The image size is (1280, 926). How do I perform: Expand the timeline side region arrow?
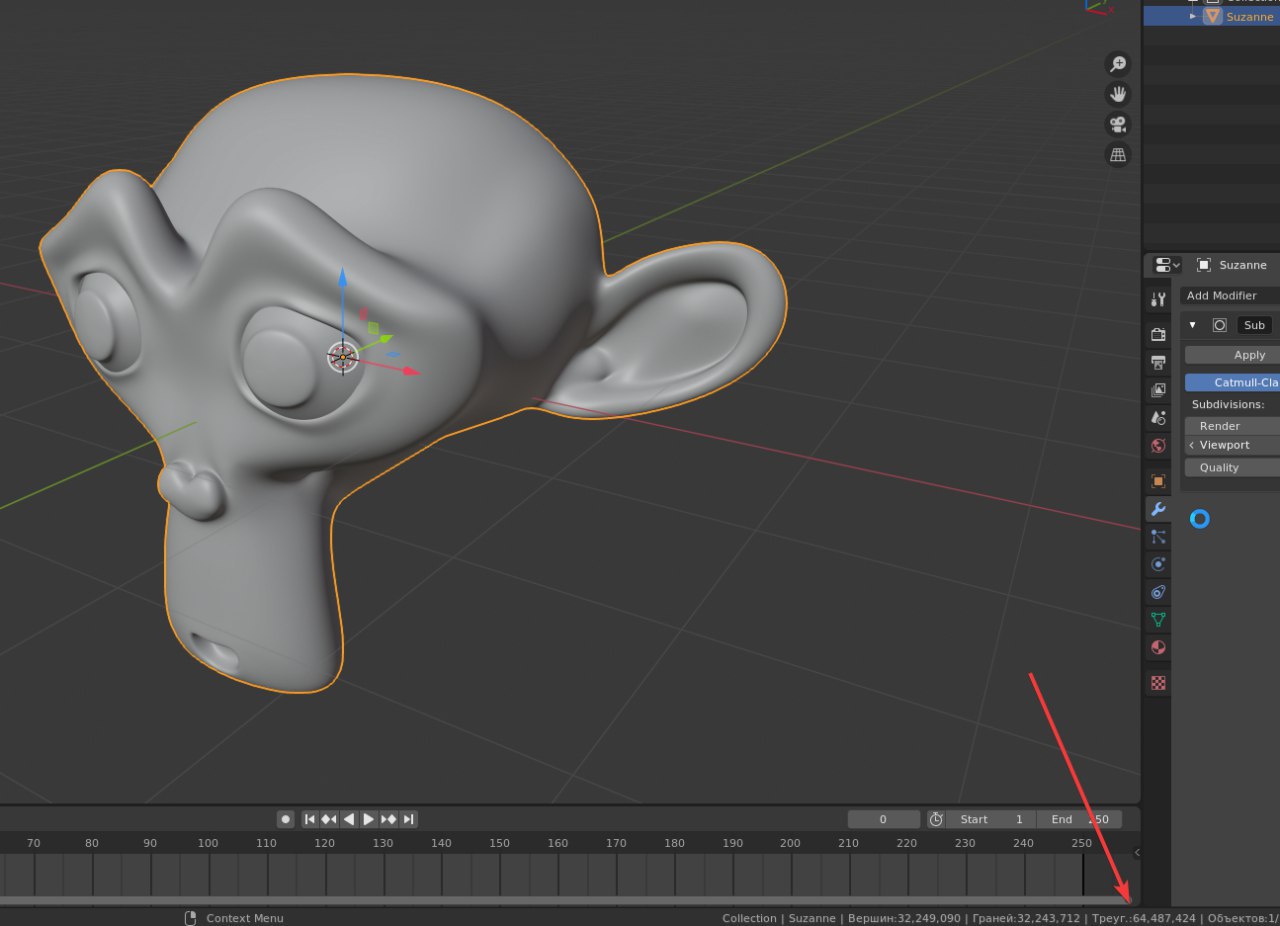[1135, 853]
